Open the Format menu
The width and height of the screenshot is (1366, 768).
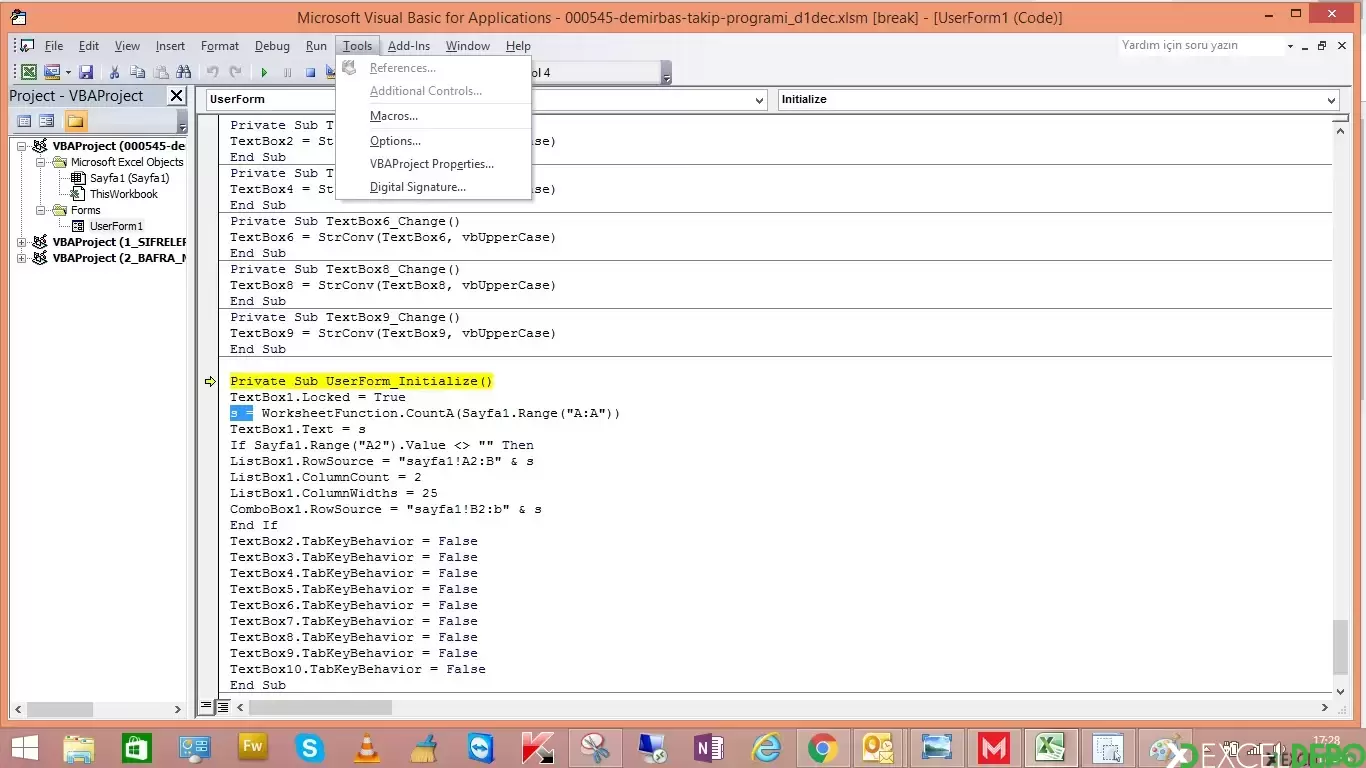pyautogui.click(x=220, y=46)
